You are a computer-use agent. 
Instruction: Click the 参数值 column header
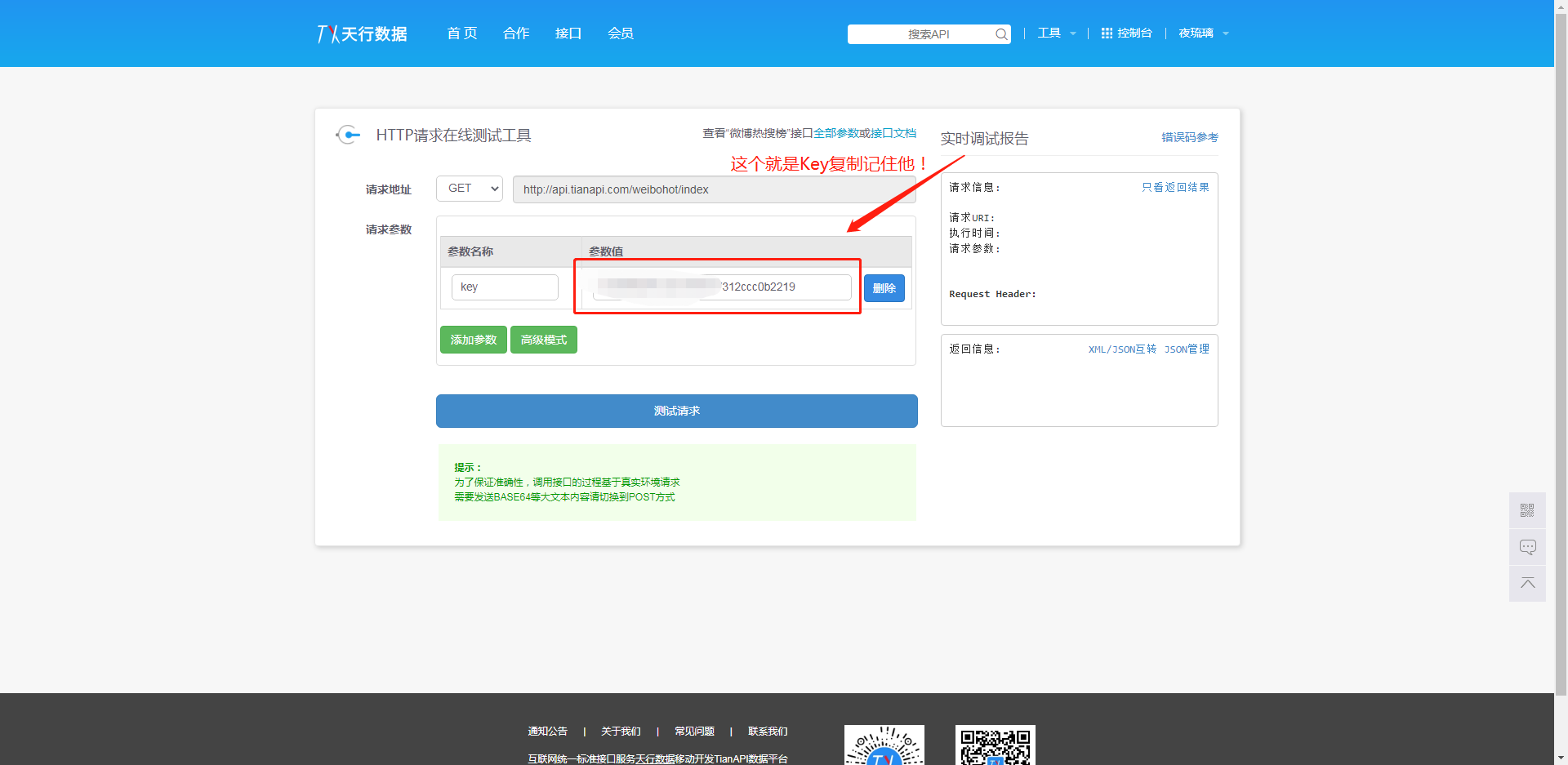tap(606, 251)
